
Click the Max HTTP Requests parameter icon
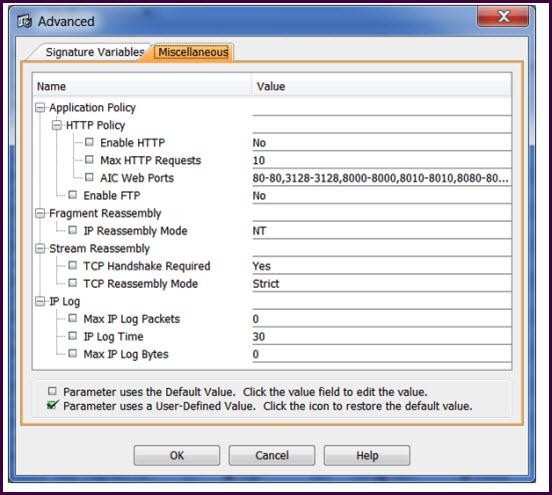89,160
